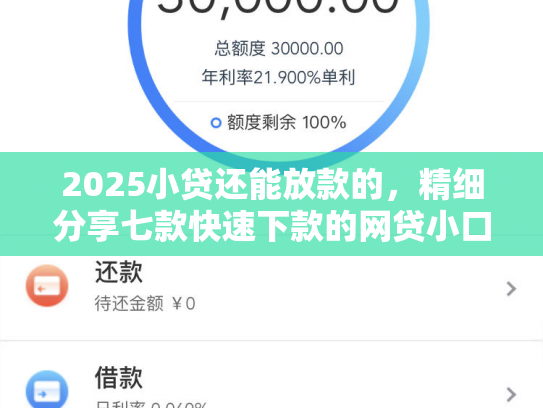Click the 年利率21.900%单利 text

pyautogui.click(x=278, y=77)
